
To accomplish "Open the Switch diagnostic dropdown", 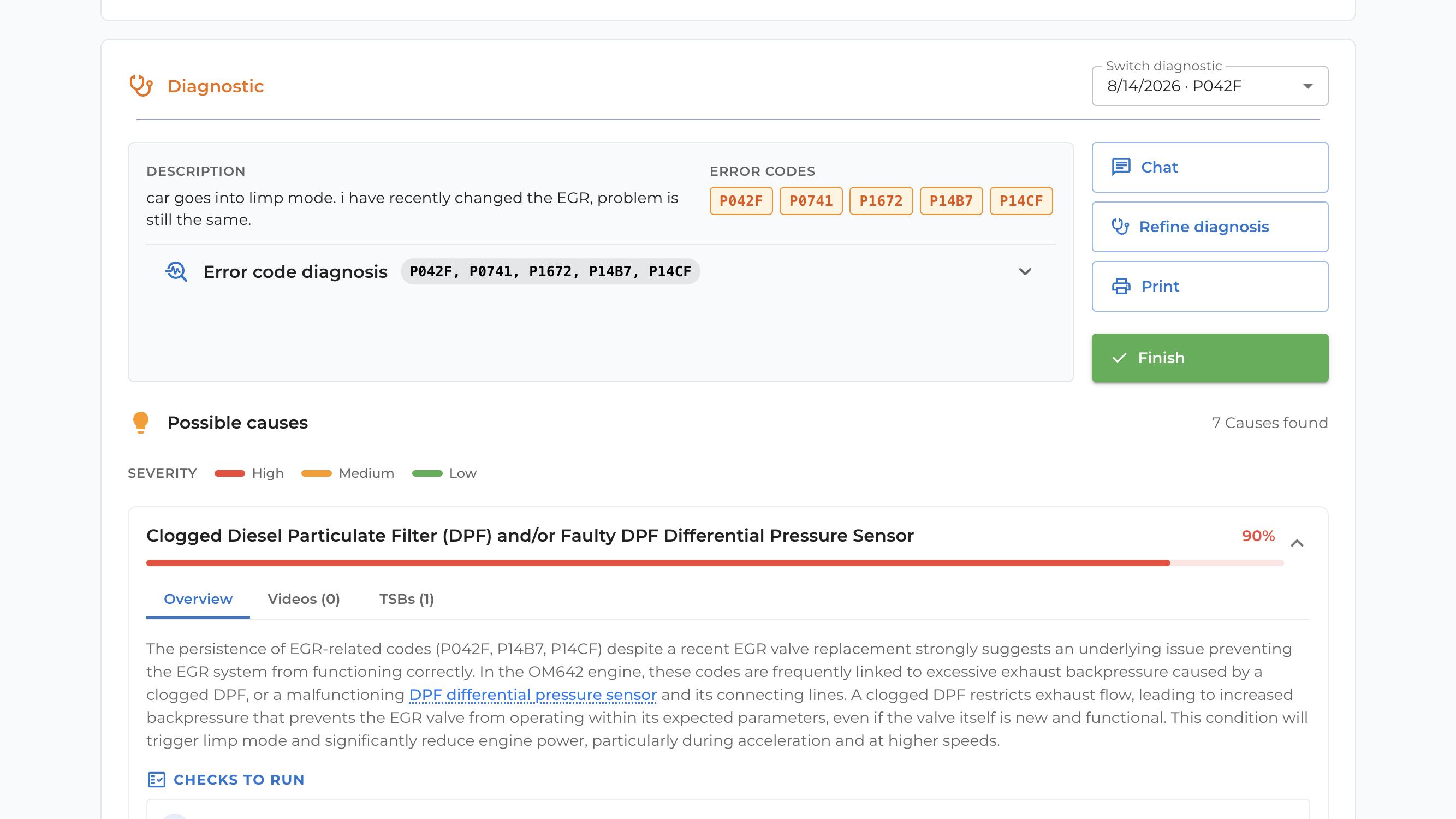I will (x=1210, y=86).
